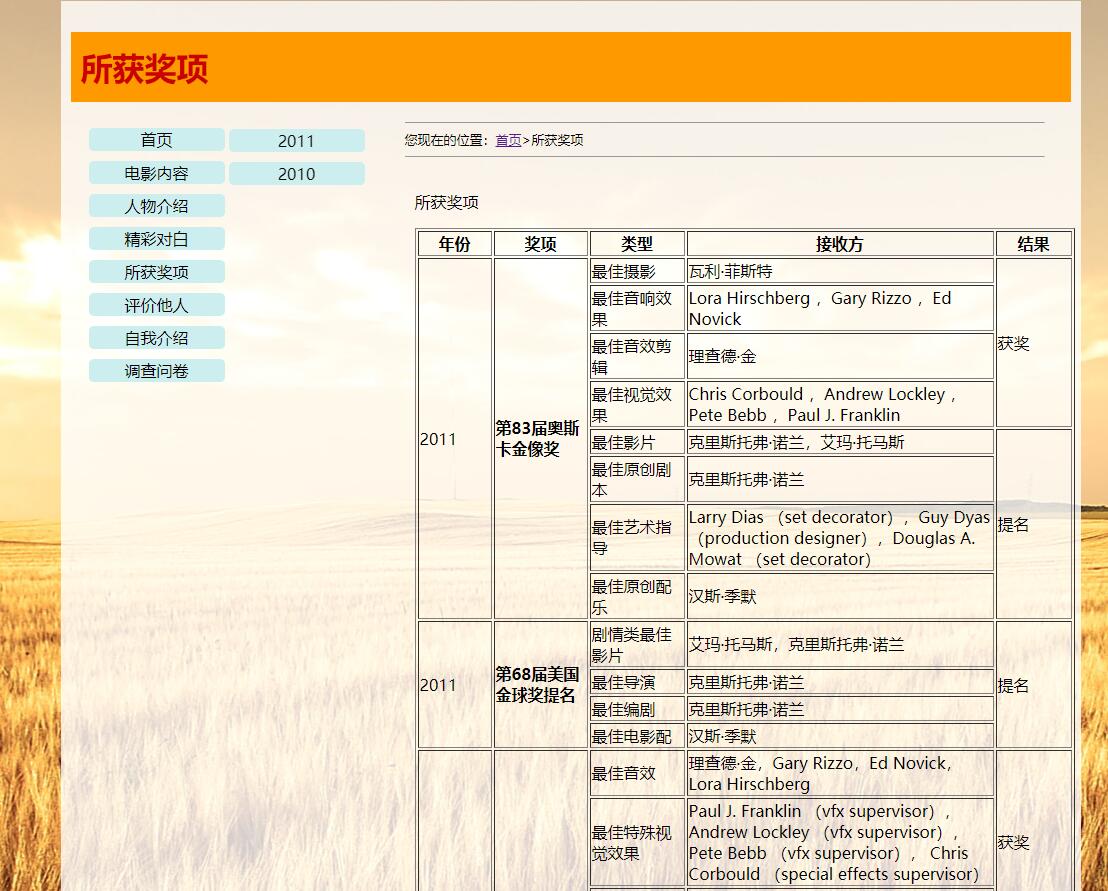
Task: Select the 2011 submenu button
Action: pyautogui.click(x=296, y=141)
